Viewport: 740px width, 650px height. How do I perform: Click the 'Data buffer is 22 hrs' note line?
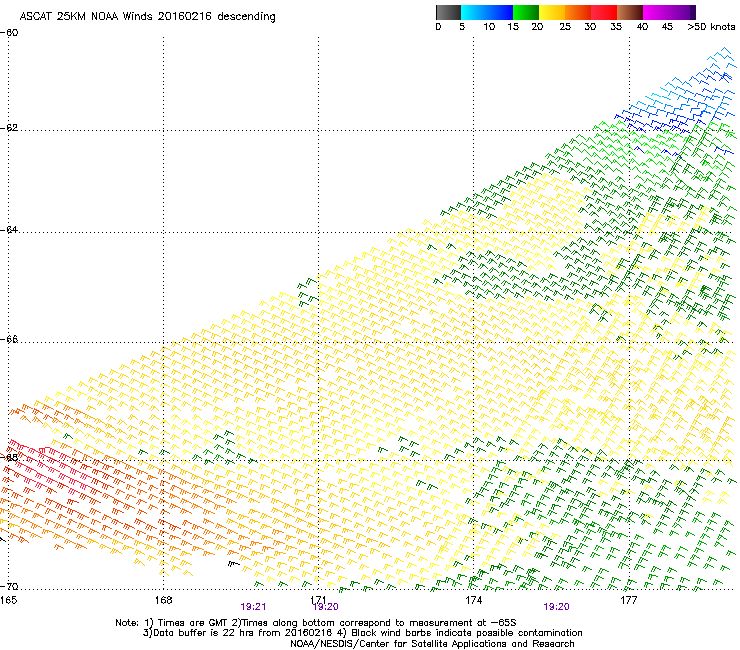click(363, 633)
